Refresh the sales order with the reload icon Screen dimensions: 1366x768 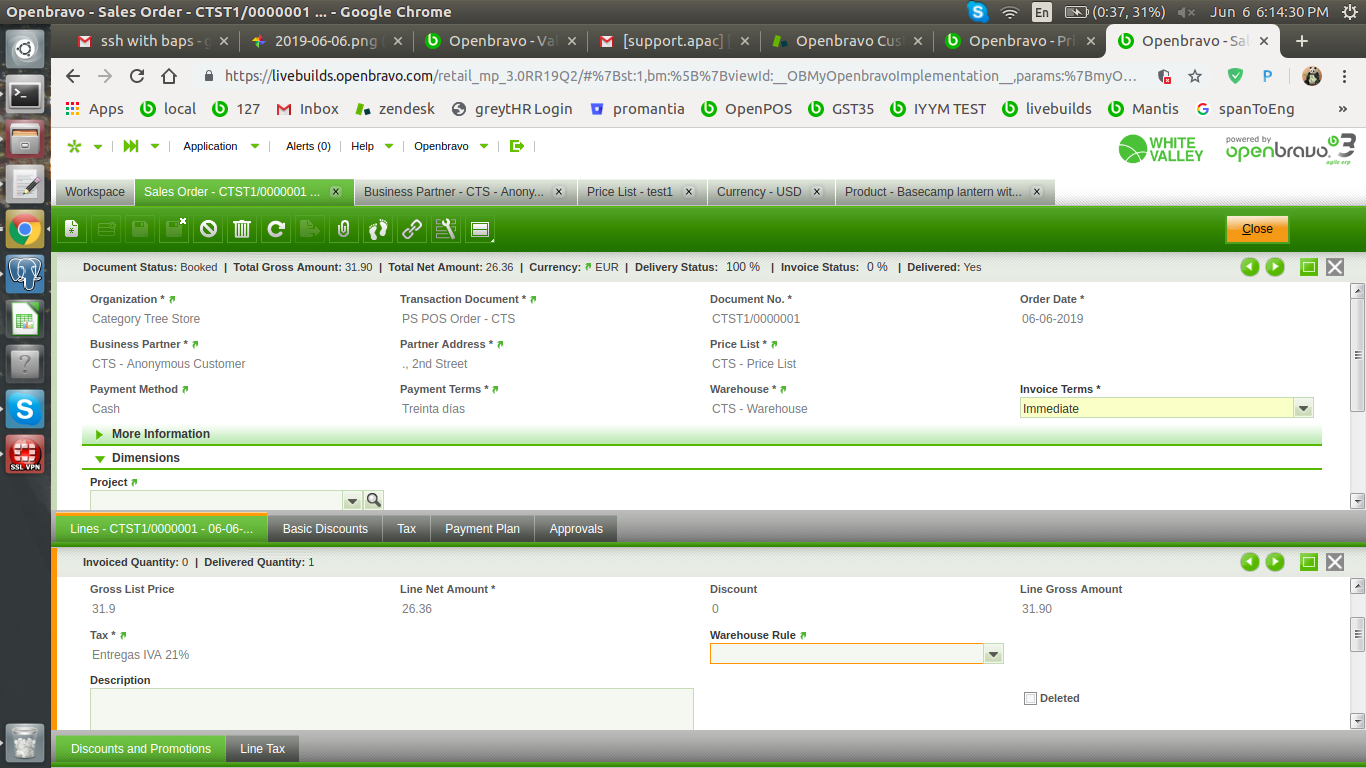coord(276,230)
